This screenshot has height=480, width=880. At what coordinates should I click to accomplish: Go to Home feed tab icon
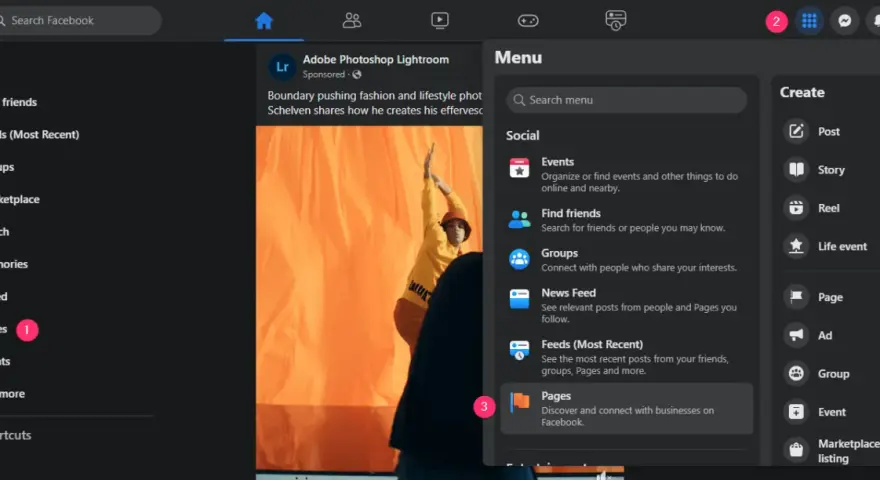coord(263,21)
